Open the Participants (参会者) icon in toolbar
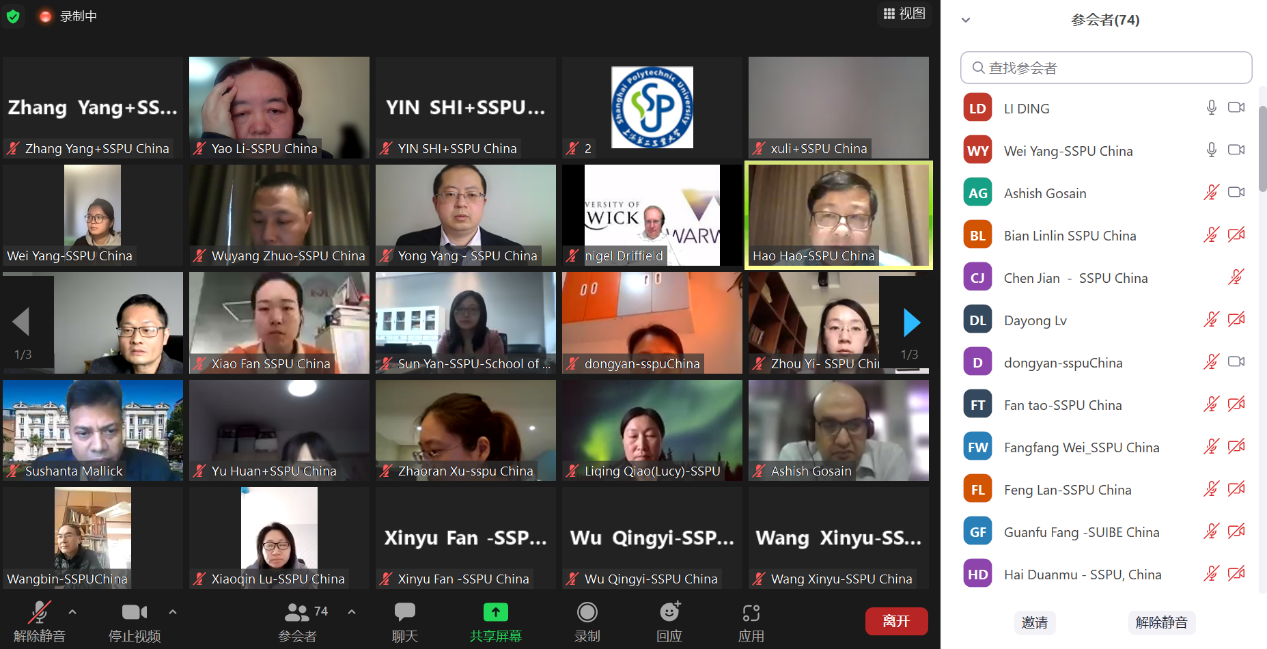The image size is (1267, 649). pos(297,612)
